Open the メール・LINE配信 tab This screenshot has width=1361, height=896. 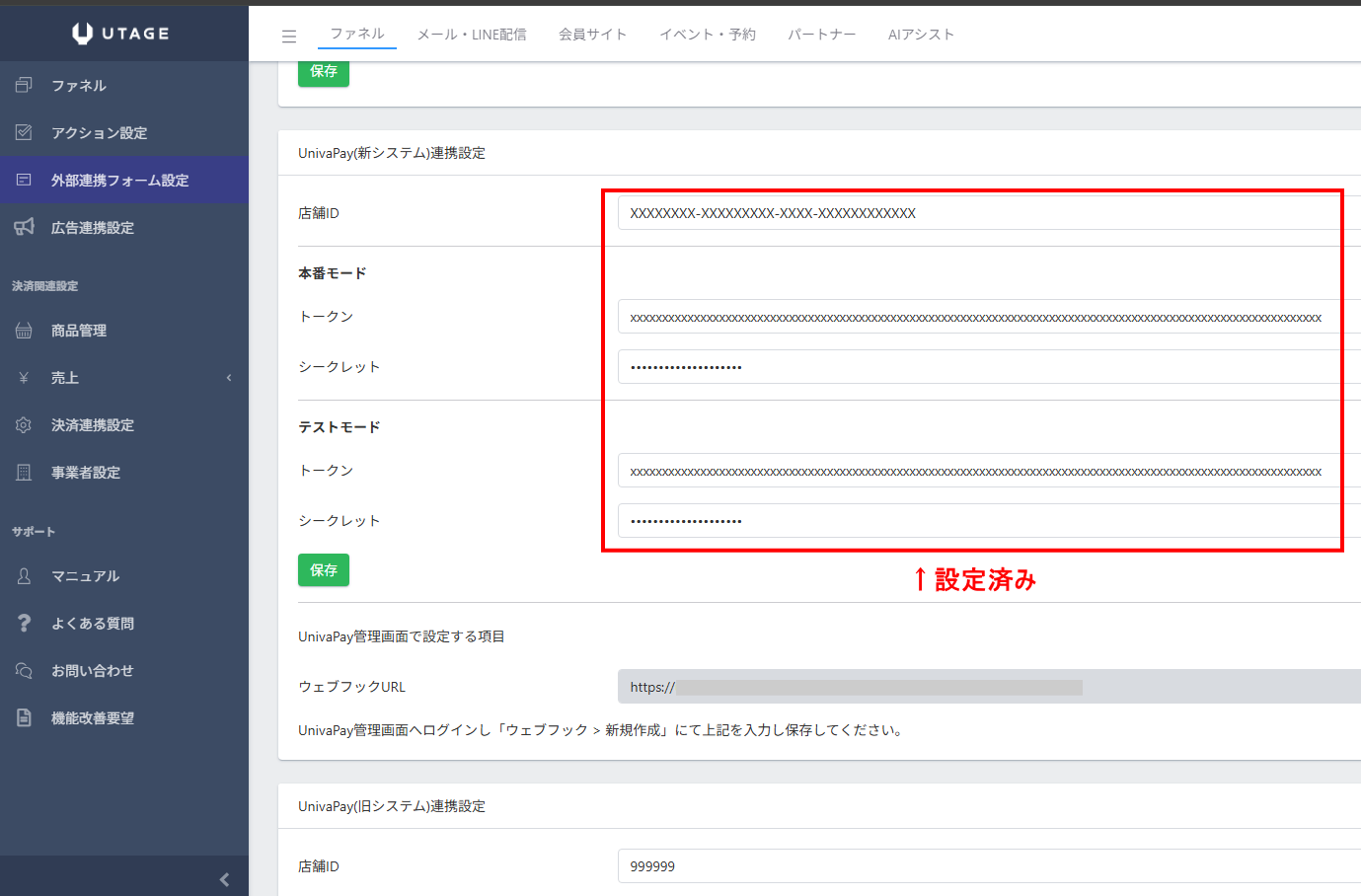point(472,35)
